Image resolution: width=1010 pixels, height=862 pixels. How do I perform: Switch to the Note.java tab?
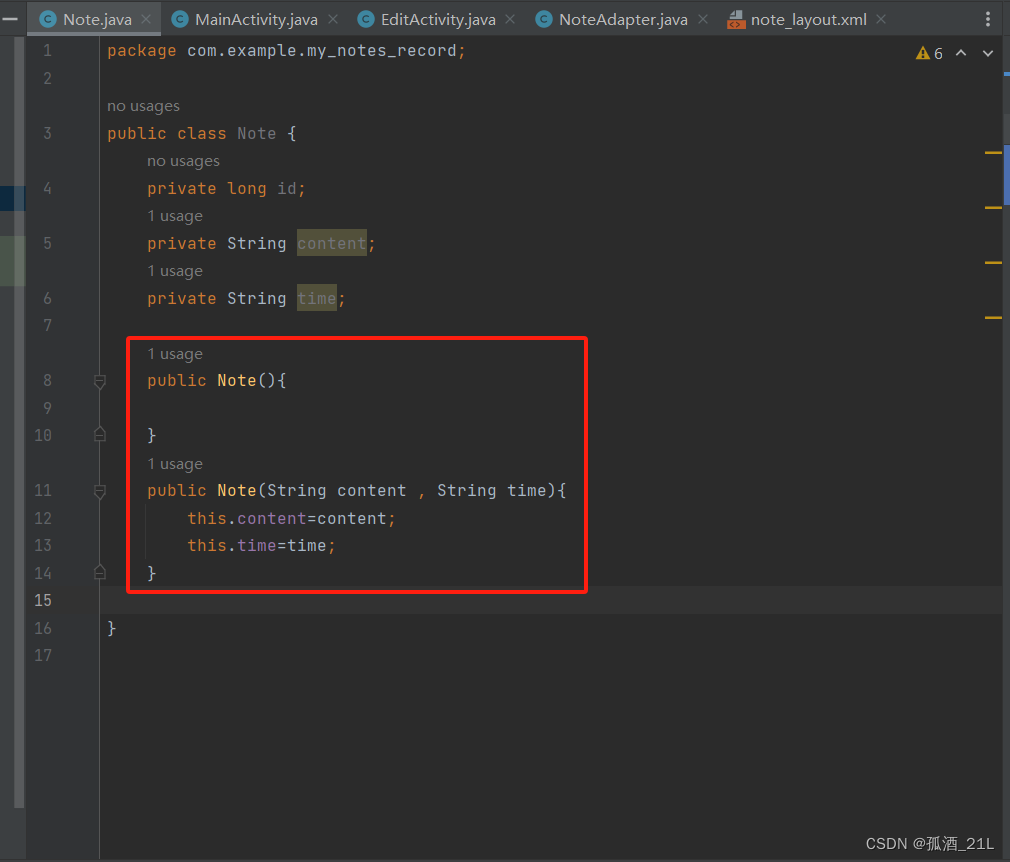(x=97, y=19)
